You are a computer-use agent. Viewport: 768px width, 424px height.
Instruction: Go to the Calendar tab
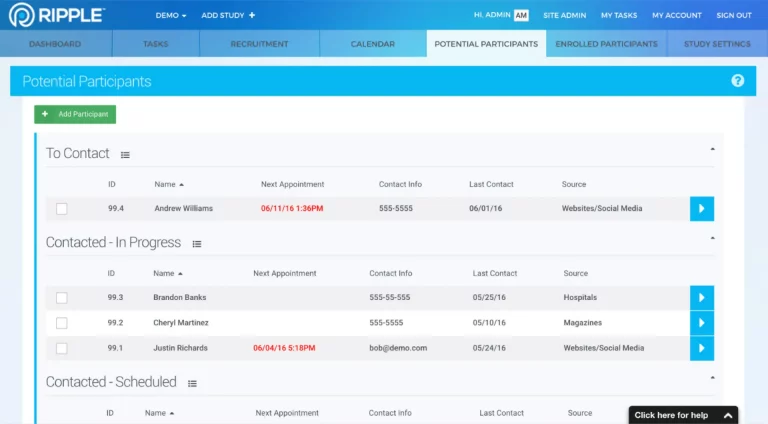tap(372, 44)
